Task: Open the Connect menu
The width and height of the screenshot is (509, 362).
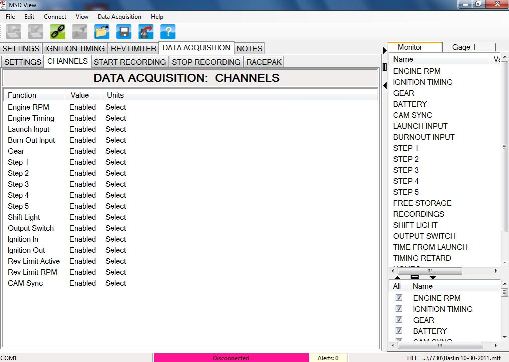Action: coord(55,16)
